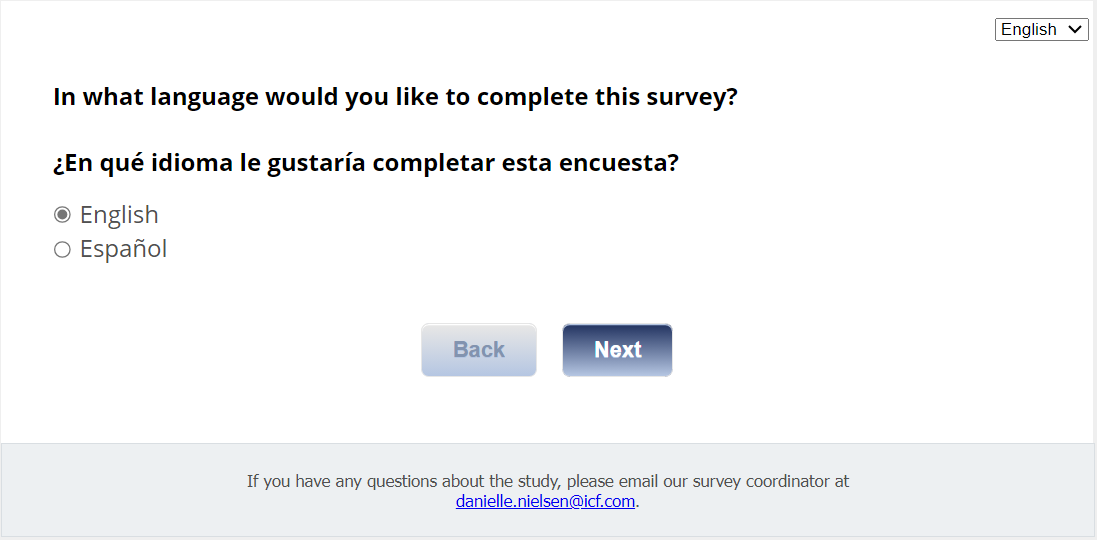Select the English radio button
The image size is (1097, 540).
tap(62, 215)
